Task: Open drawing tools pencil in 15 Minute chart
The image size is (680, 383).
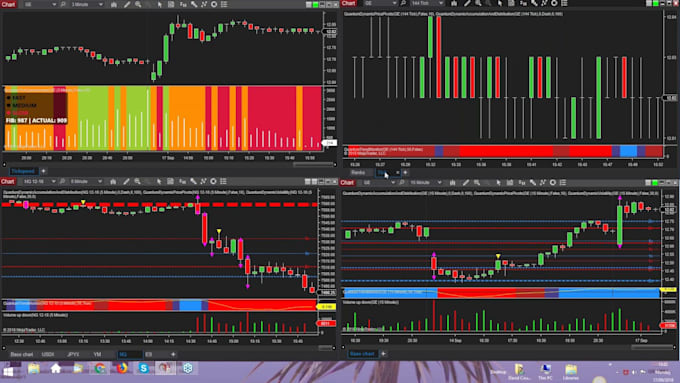Action: [x=466, y=183]
